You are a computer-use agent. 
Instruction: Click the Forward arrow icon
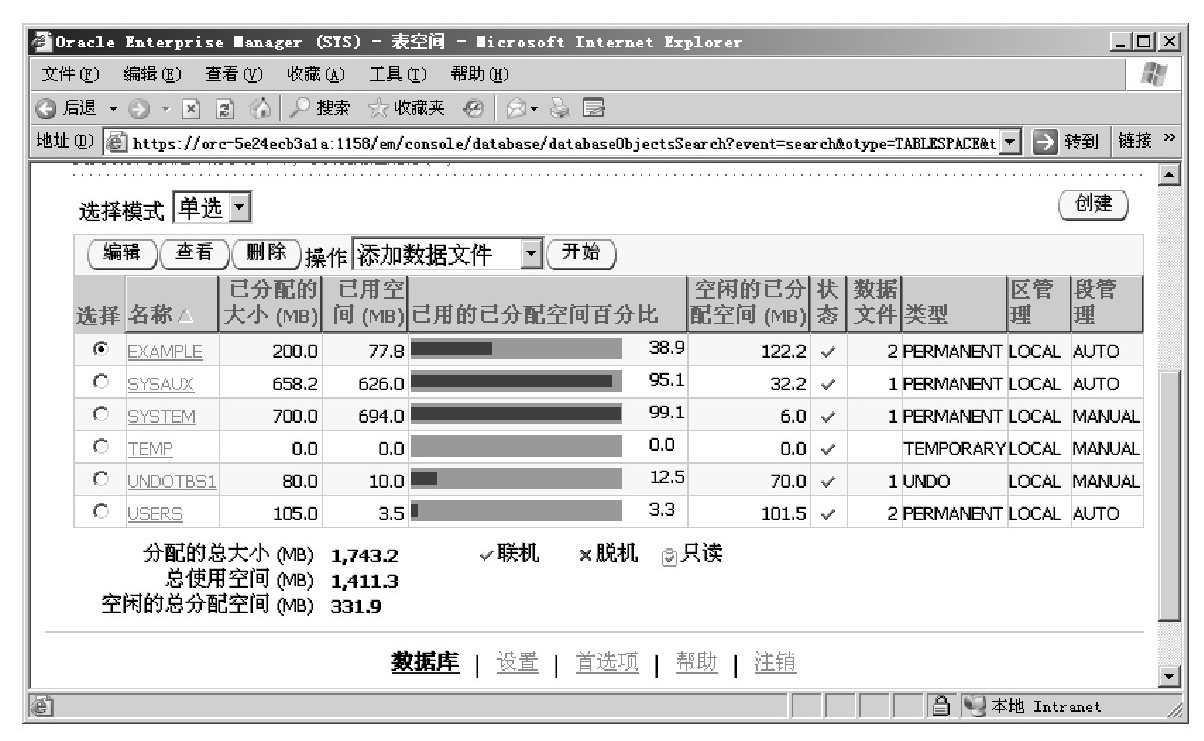[138, 106]
